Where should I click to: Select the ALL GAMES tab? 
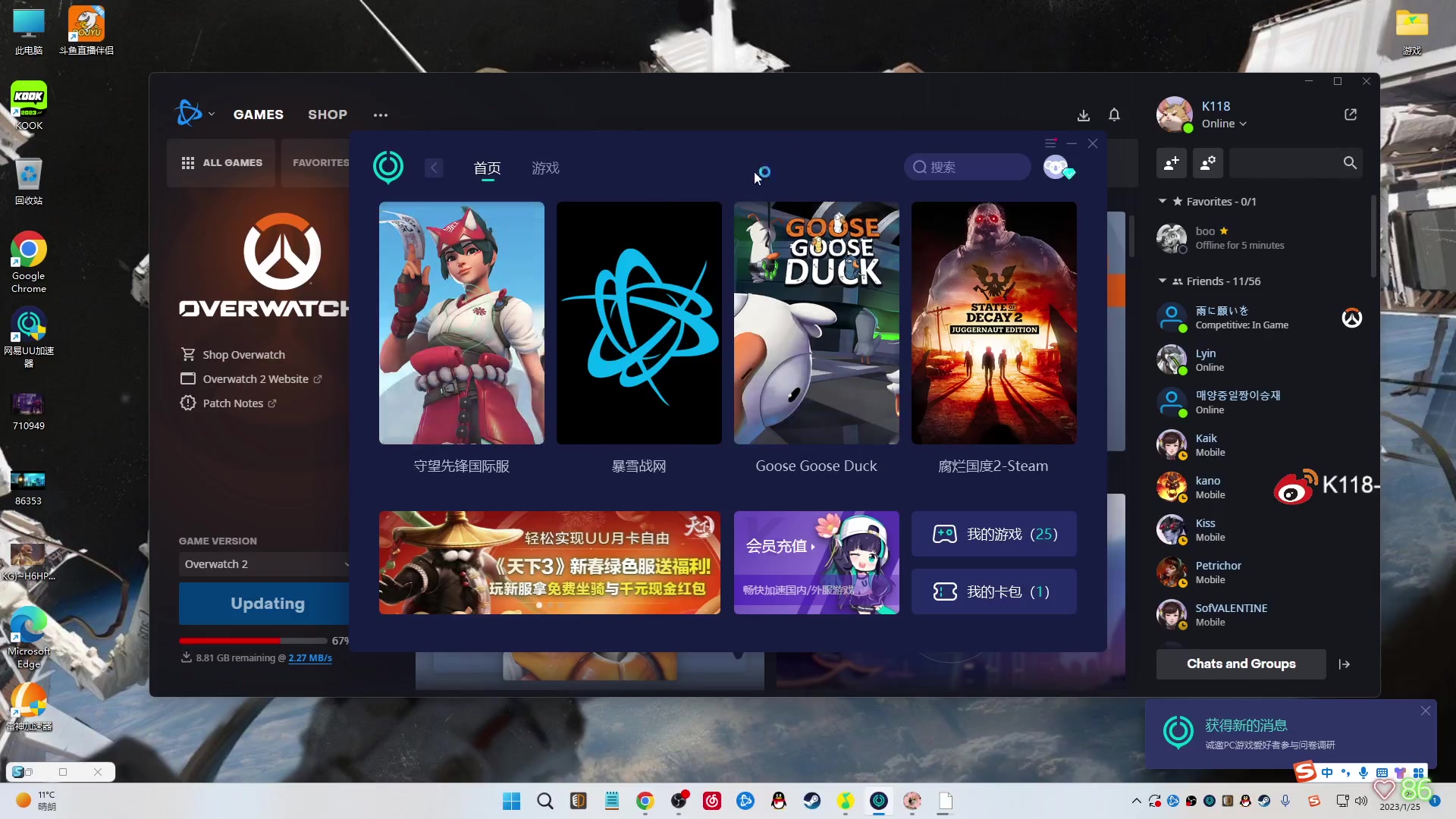pyautogui.click(x=222, y=163)
